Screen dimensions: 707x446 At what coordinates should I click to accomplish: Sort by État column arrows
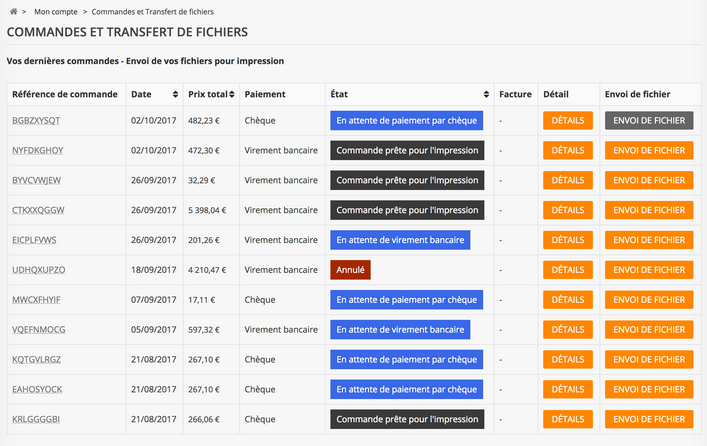486,94
